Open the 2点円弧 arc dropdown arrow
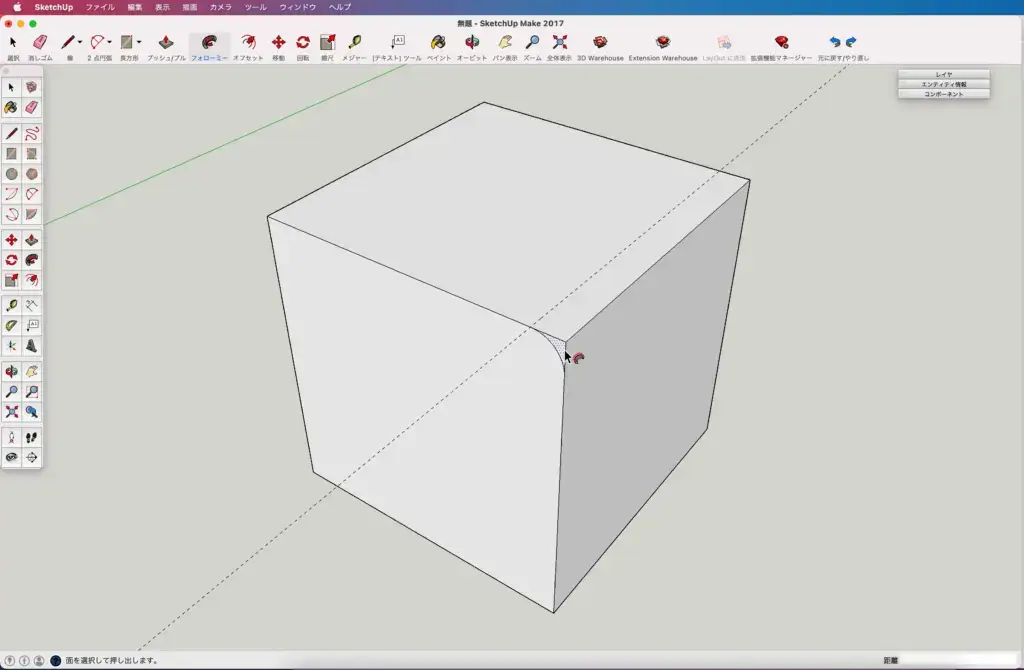Image resolution: width=1024 pixels, height=670 pixels. pyautogui.click(x=109, y=42)
